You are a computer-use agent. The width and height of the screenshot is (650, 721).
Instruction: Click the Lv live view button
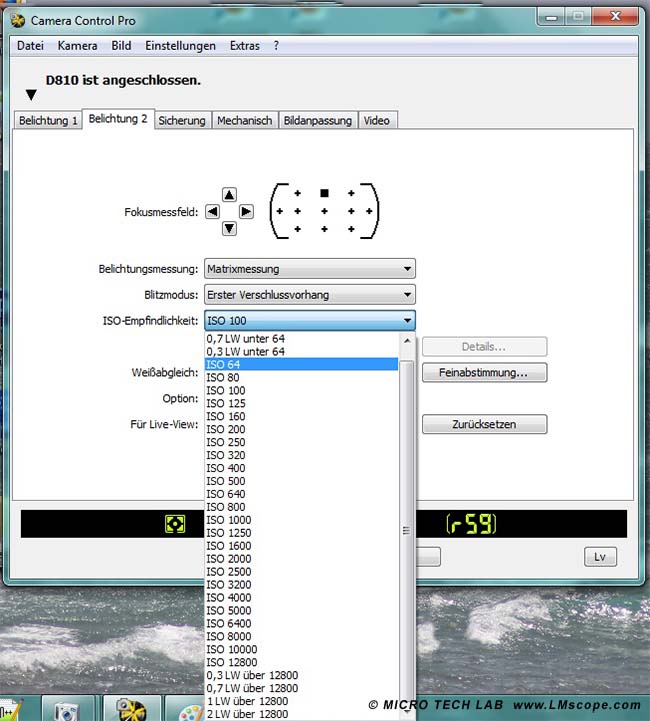click(x=600, y=557)
